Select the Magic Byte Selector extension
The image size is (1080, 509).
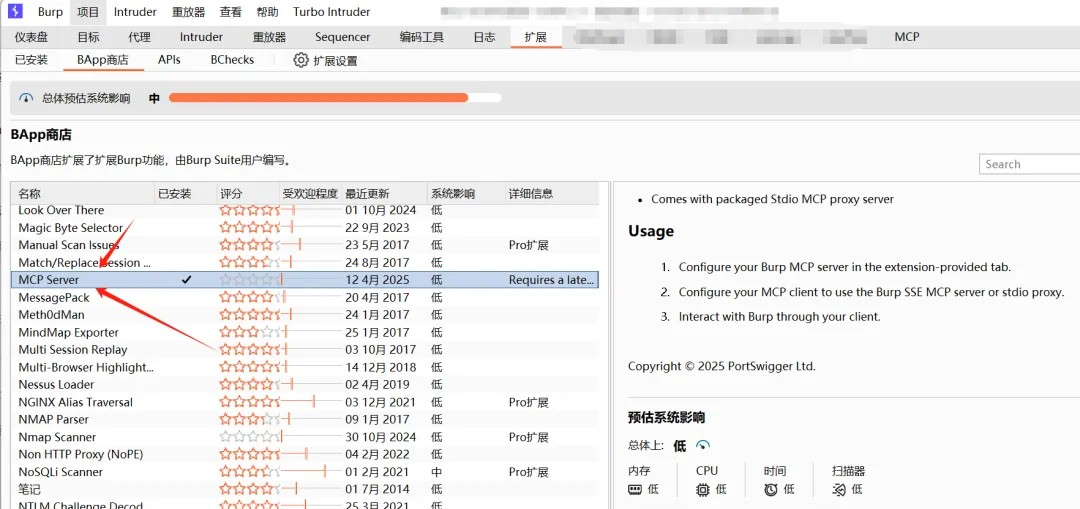[x=70, y=227]
